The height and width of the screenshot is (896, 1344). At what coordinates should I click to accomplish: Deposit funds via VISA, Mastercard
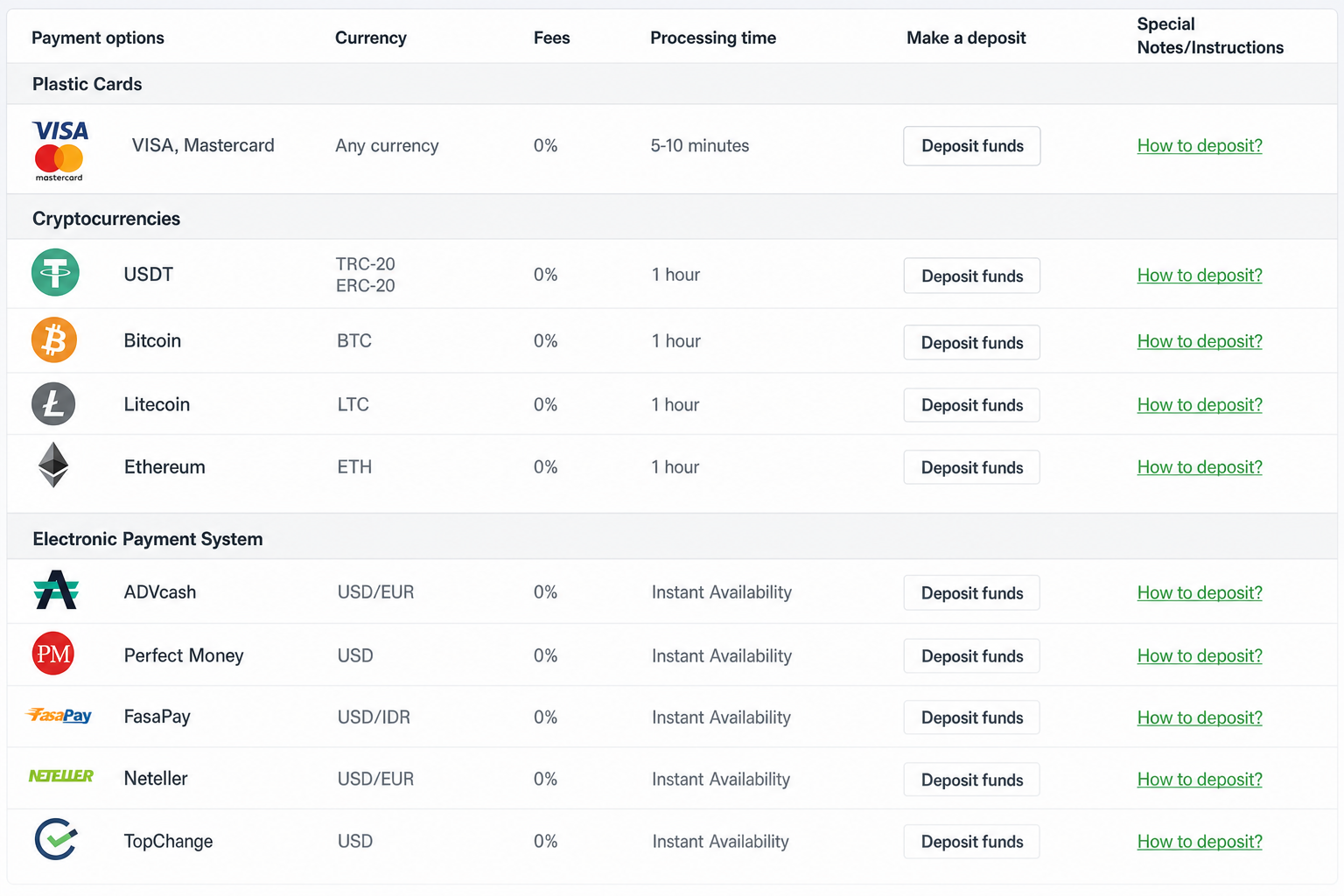[x=972, y=146]
